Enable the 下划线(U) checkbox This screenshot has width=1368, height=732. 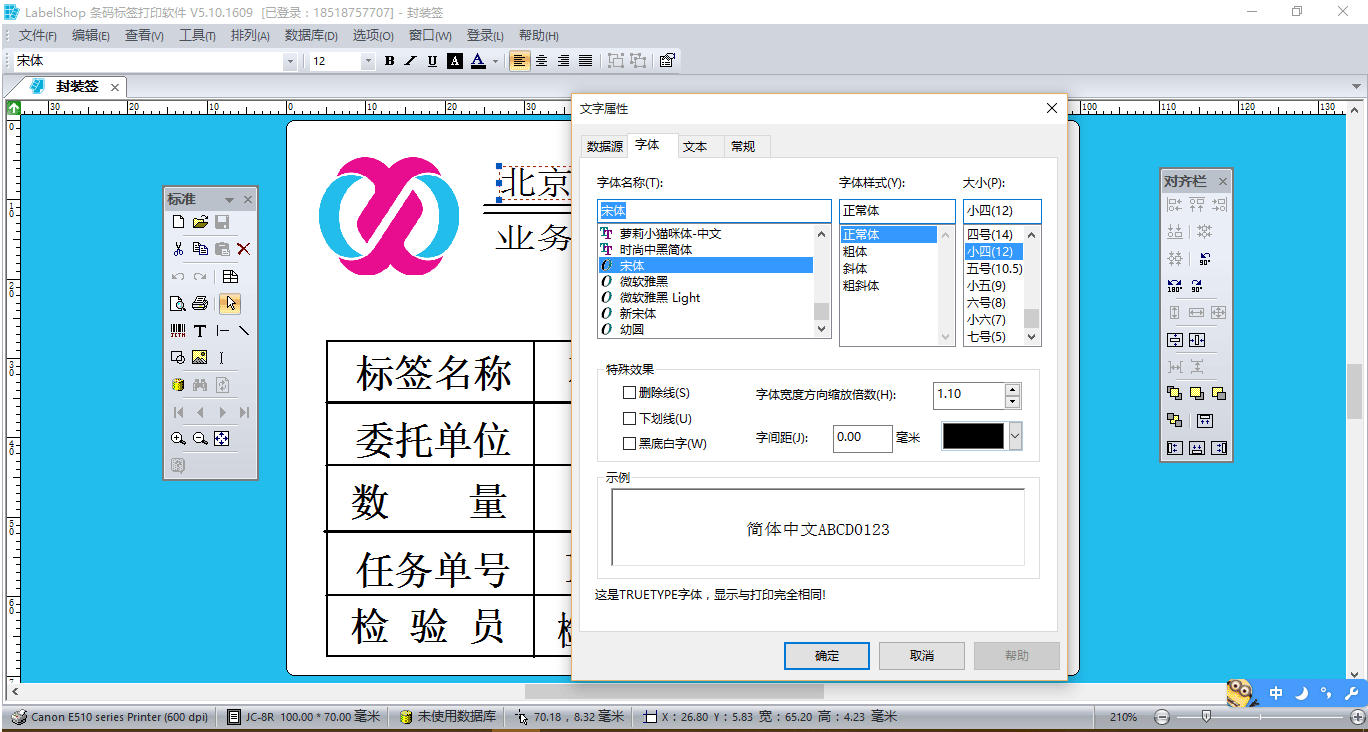[629, 419]
